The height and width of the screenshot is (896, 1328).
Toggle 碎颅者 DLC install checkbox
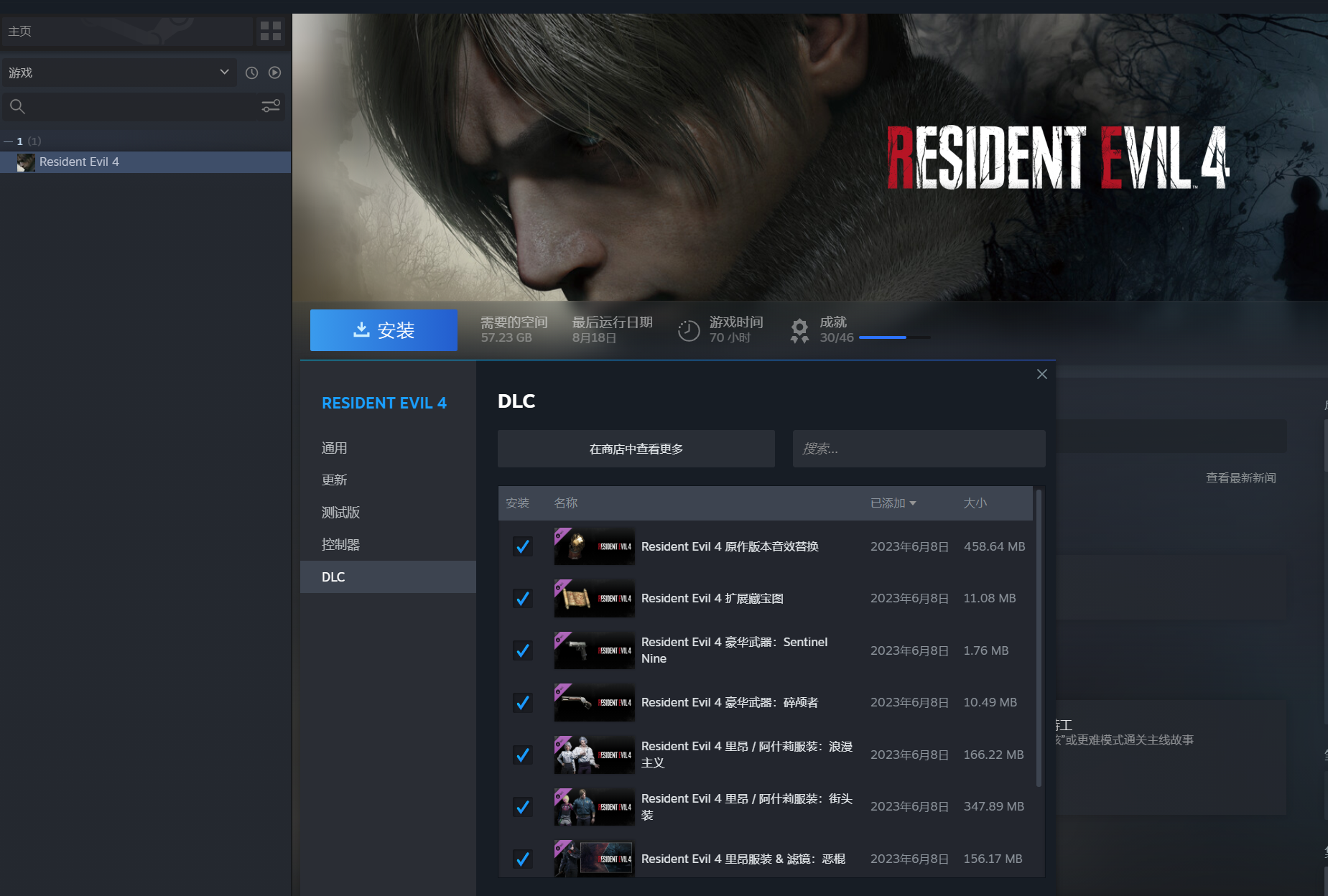[x=523, y=703]
